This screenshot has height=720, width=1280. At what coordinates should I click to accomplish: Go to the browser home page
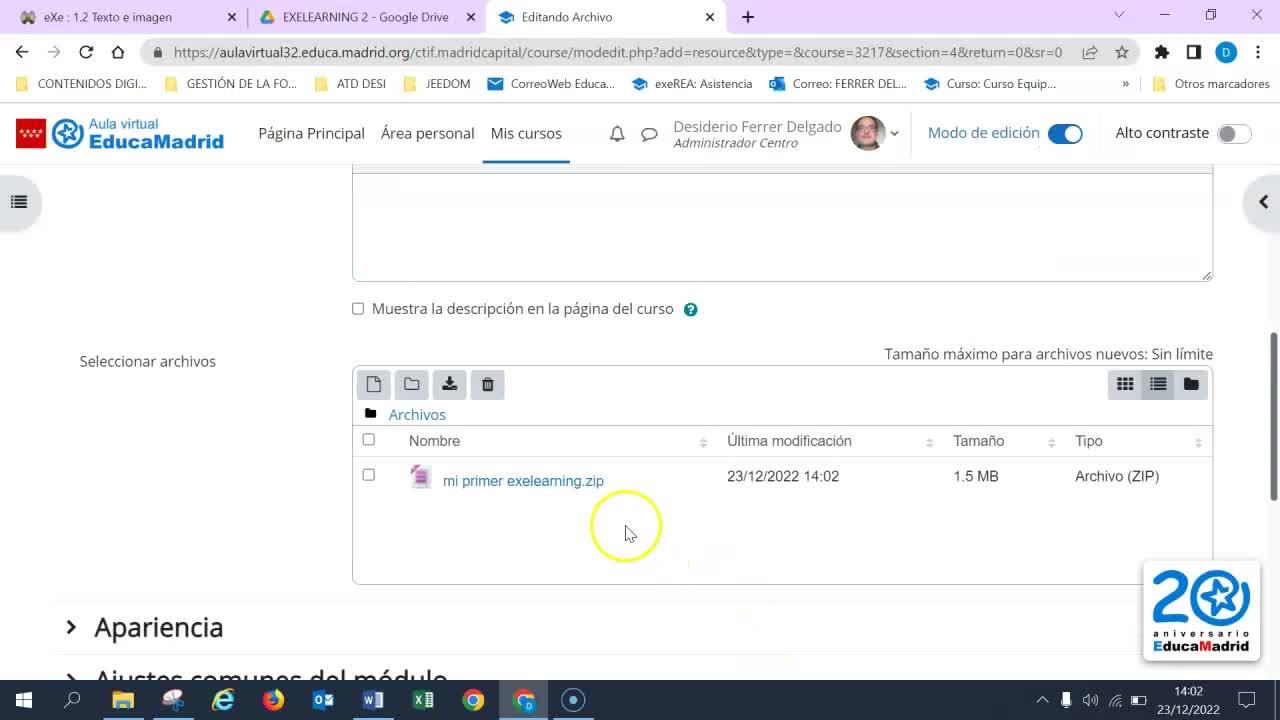[x=118, y=52]
